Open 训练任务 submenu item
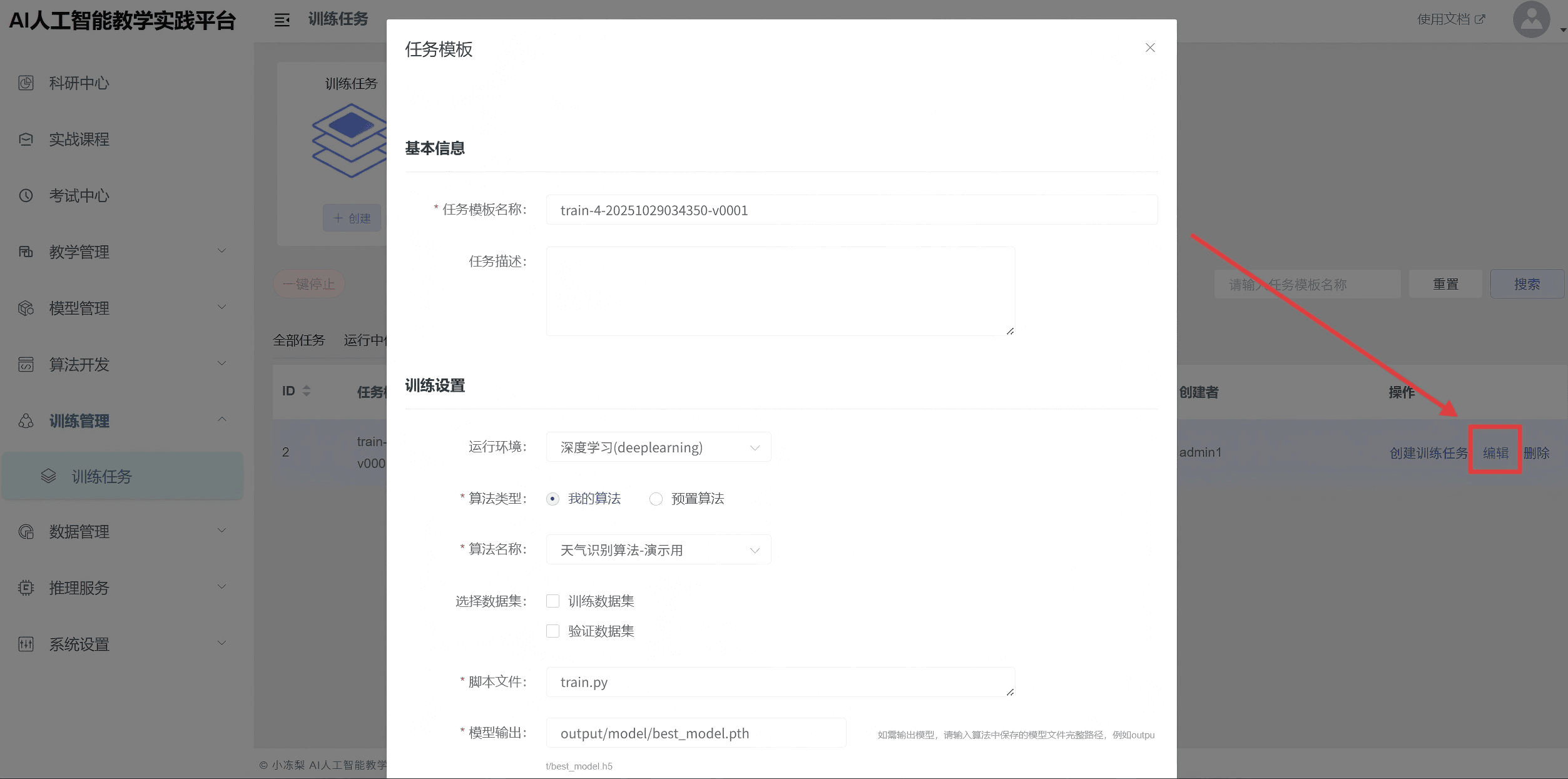This screenshot has height=779, width=1568. pos(101,476)
